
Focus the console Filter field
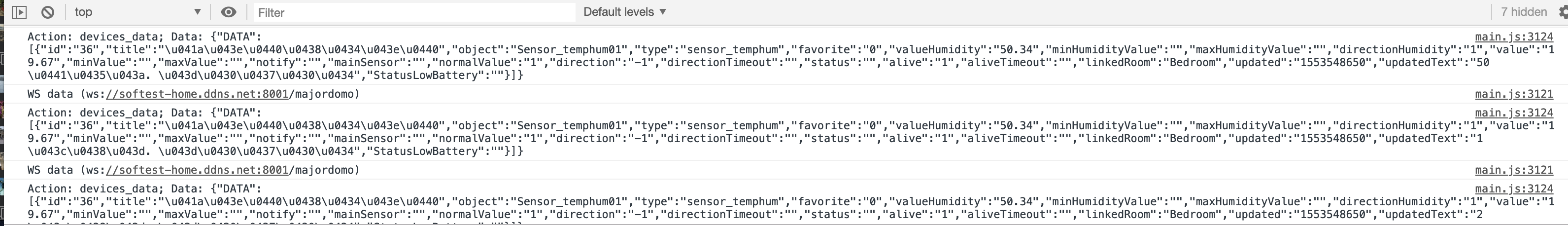(414, 12)
